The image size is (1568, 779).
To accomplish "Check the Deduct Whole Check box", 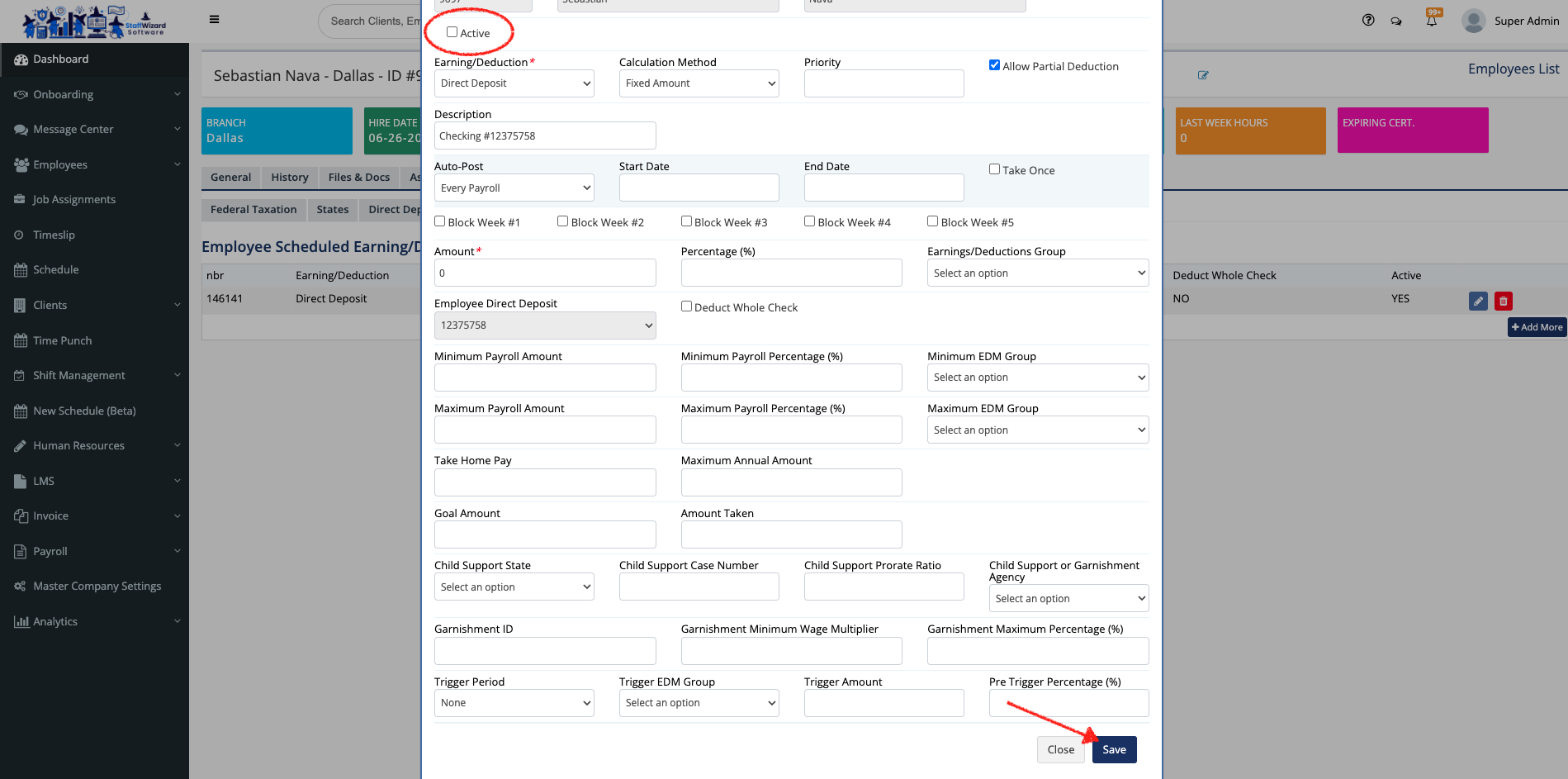I will click(x=686, y=306).
